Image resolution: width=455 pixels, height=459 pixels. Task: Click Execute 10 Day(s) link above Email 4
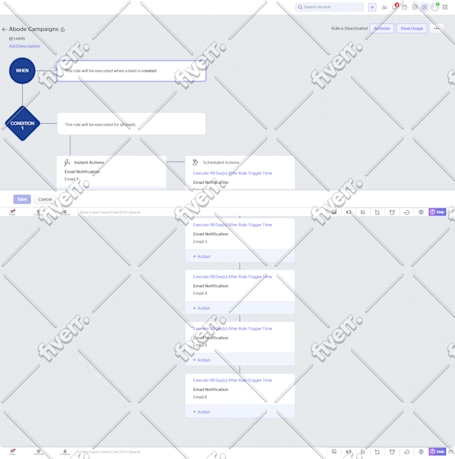click(x=232, y=277)
